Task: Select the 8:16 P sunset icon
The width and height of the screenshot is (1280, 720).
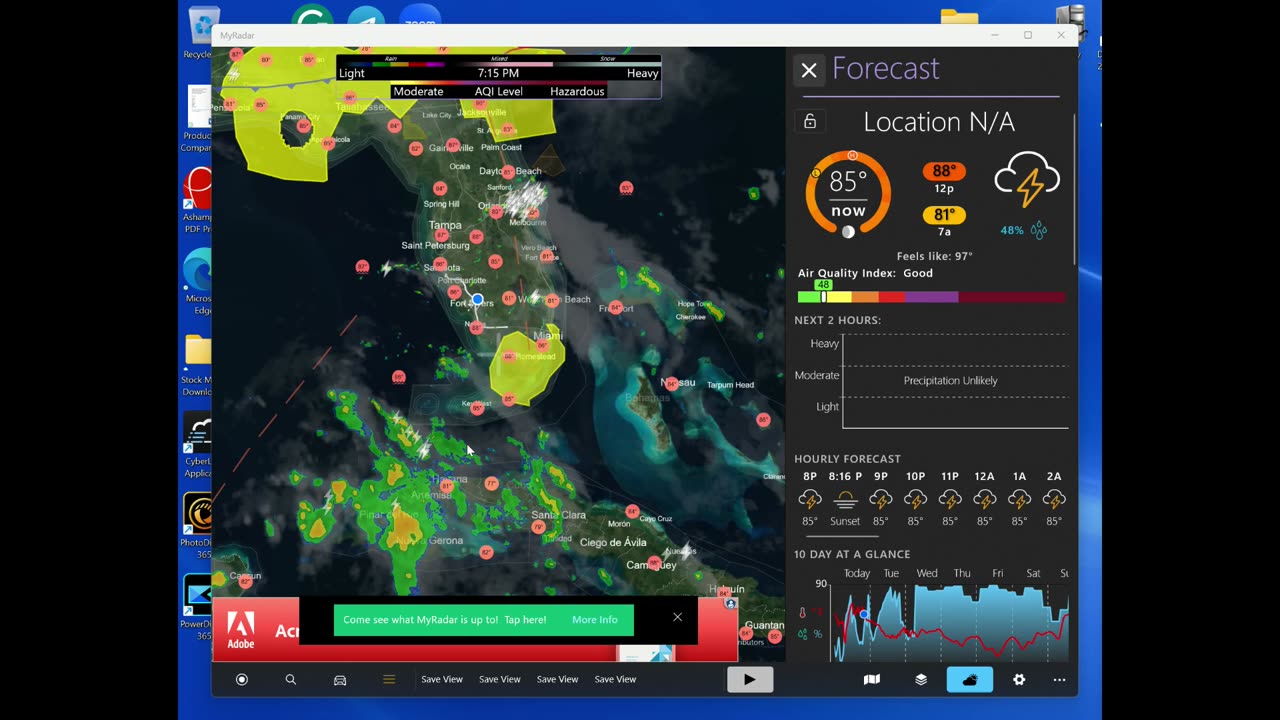Action: click(x=845, y=499)
